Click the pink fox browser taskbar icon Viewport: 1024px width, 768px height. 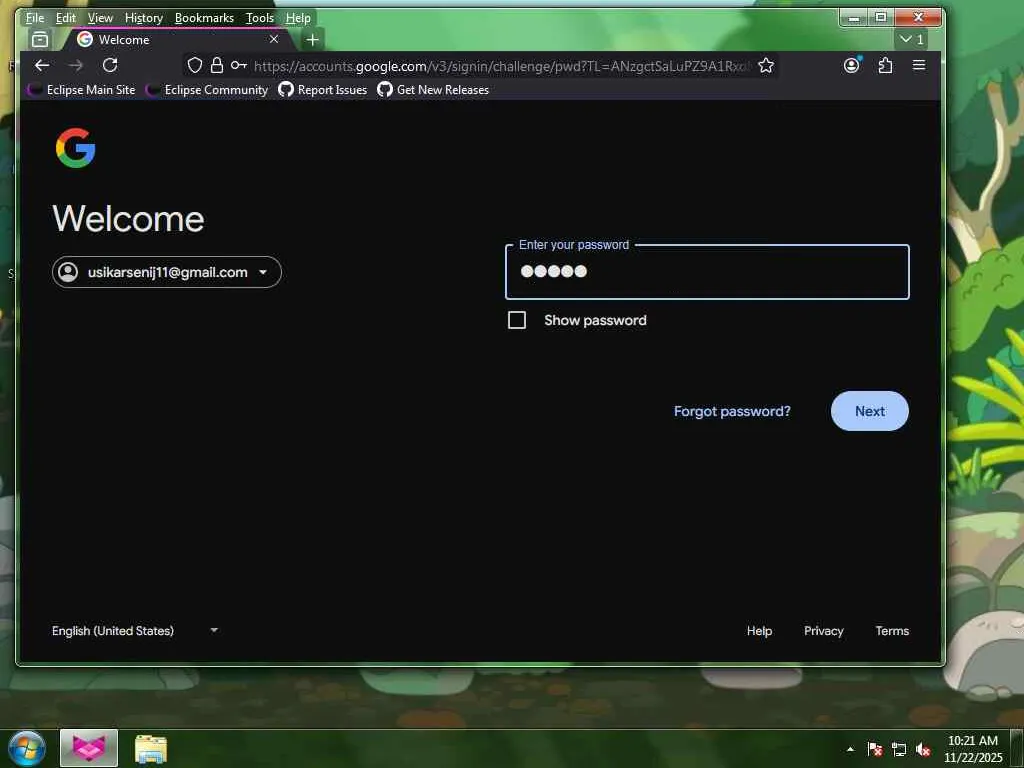(89, 748)
